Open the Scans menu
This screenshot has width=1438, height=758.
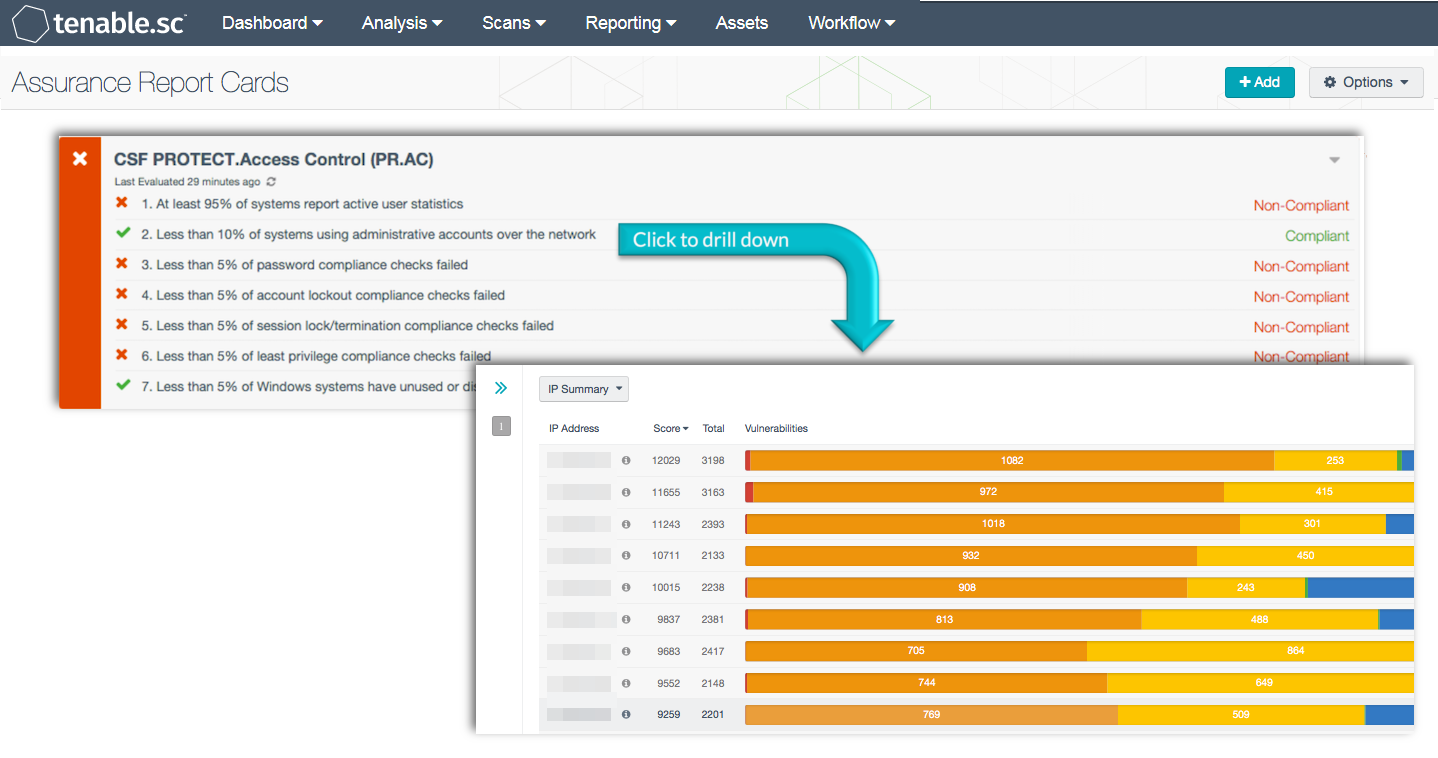coord(514,23)
